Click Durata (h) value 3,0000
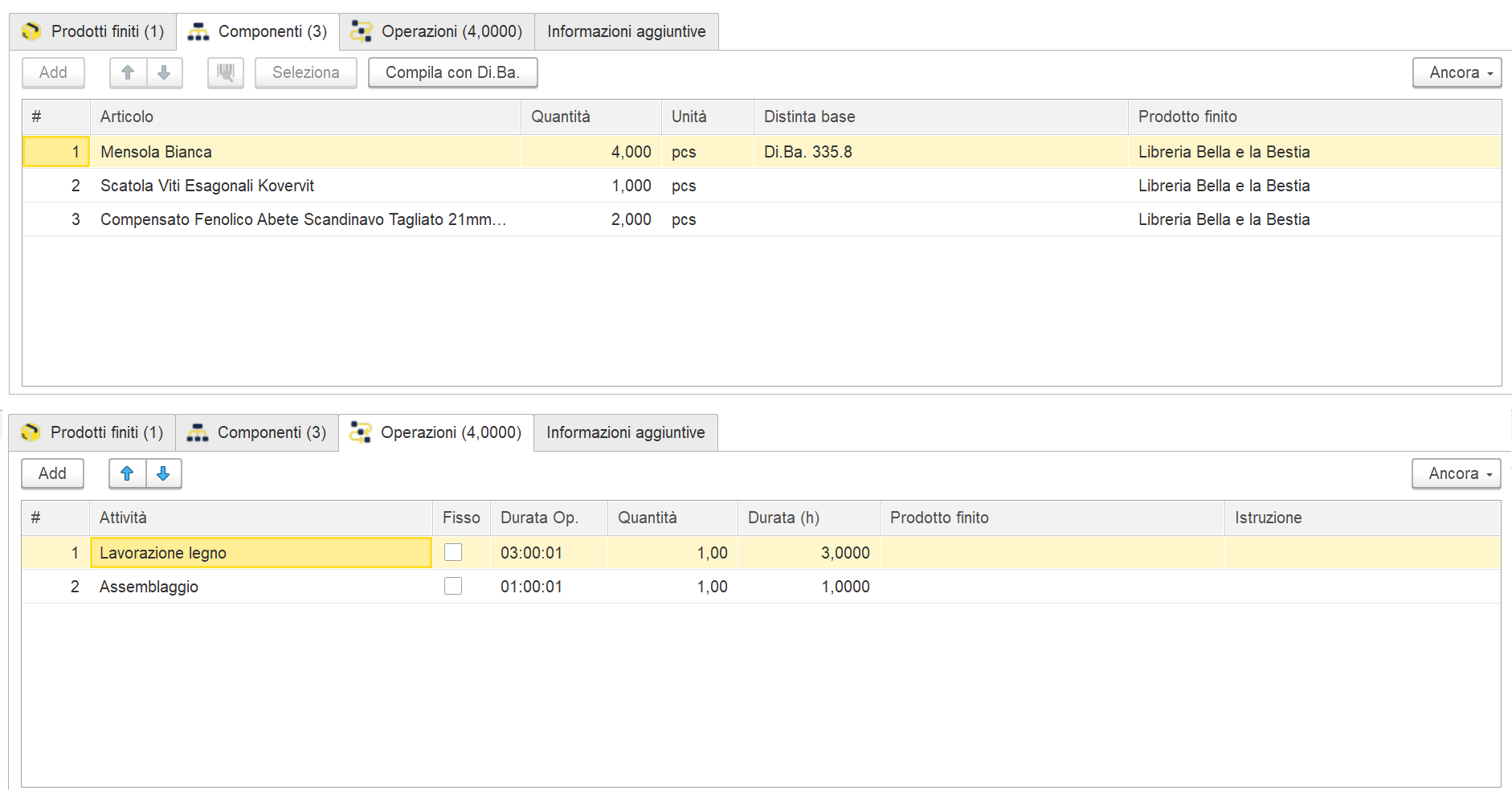Screen dimensions: 1512x790 point(809,553)
